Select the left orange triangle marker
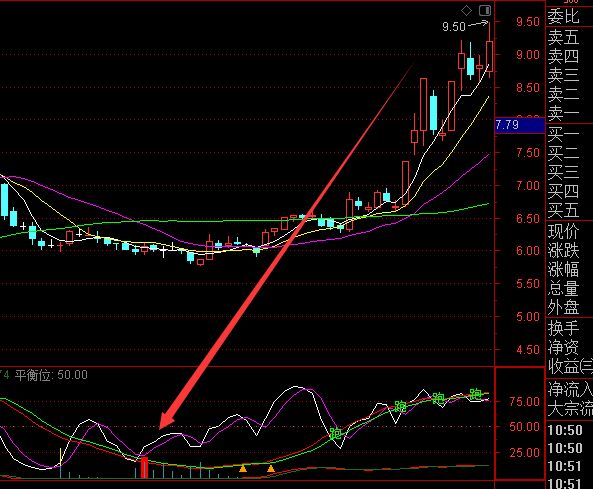Viewport: 593px width, 489px height. [x=243, y=469]
